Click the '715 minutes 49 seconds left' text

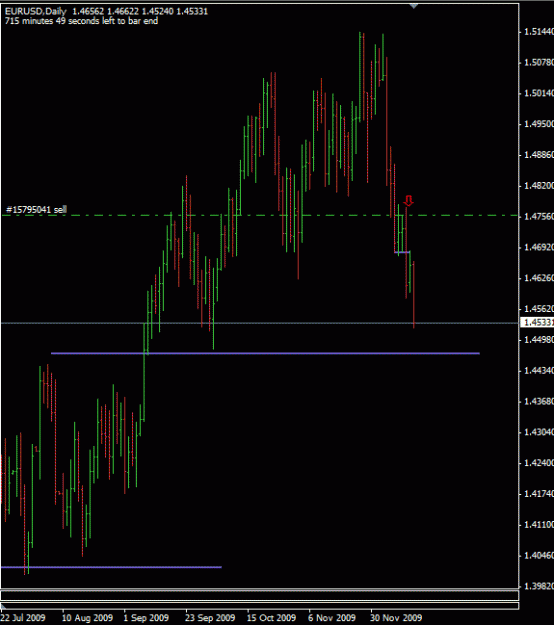(x=81, y=21)
